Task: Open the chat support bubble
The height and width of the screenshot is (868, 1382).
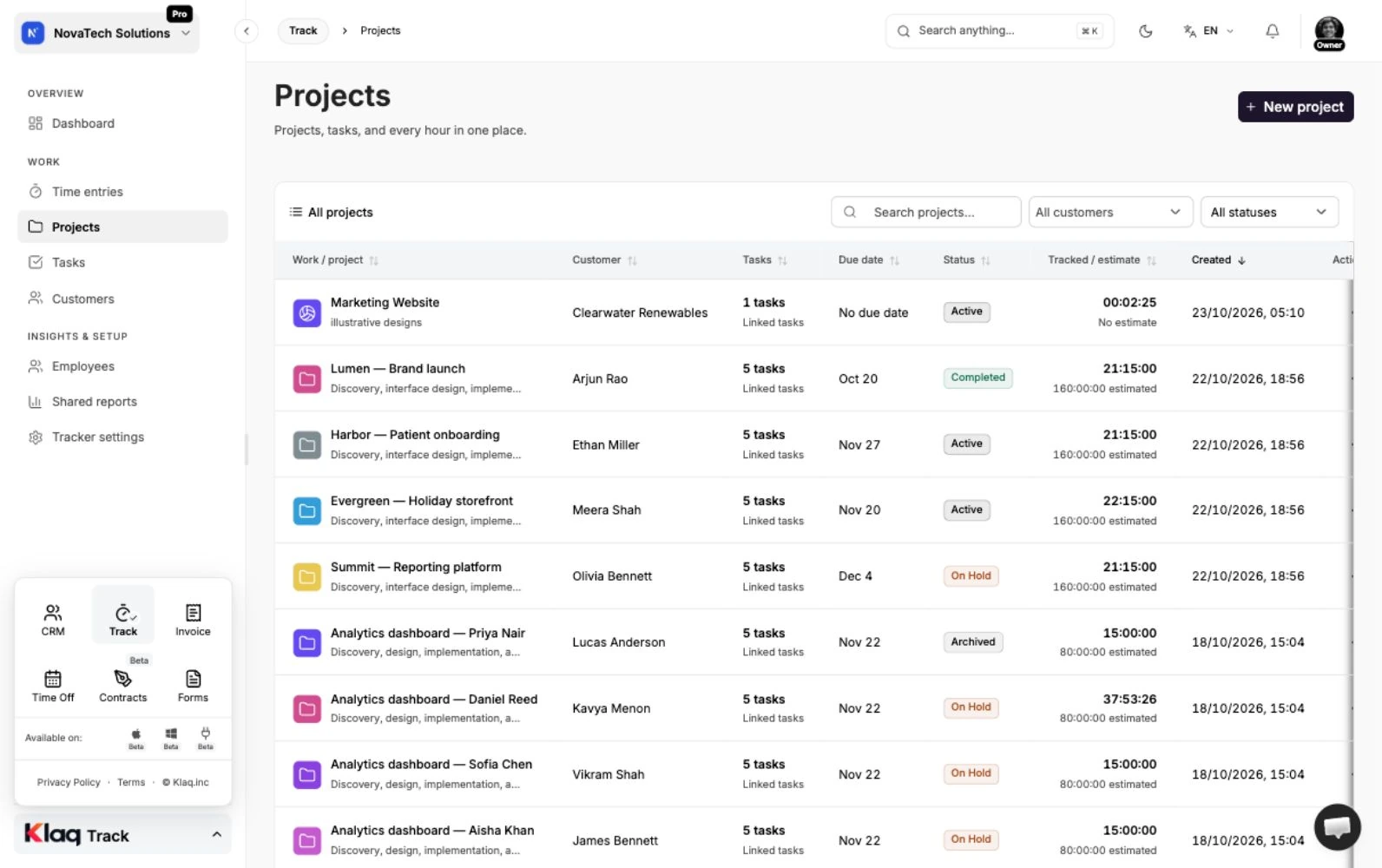Action: pyautogui.click(x=1337, y=826)
